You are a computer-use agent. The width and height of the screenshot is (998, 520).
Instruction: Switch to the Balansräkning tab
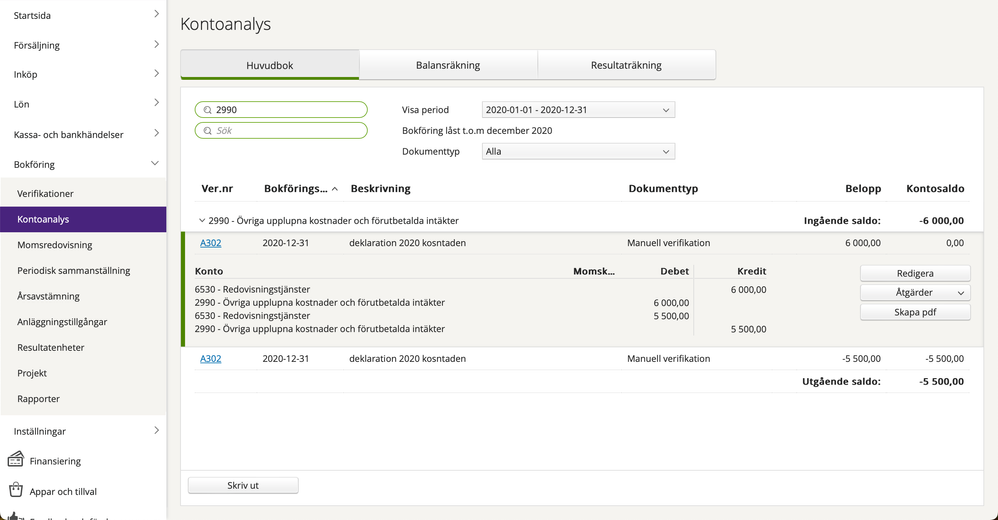pyautogui.click(x=448, y=65)
